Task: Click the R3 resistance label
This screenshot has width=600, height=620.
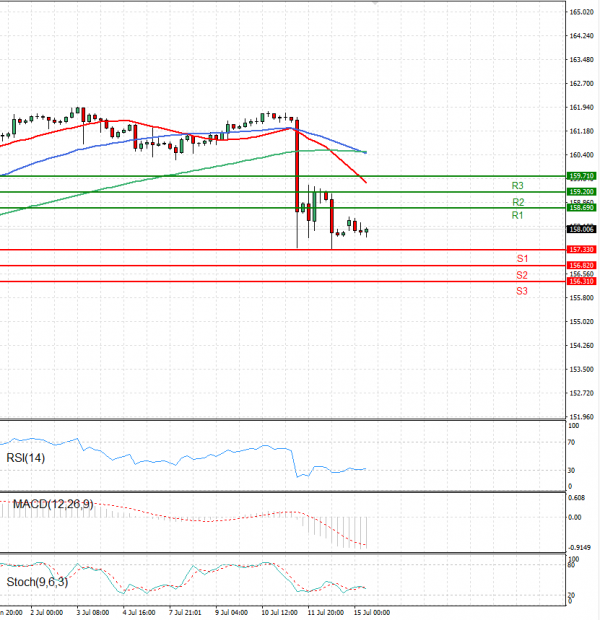Action: pos(517,186)
